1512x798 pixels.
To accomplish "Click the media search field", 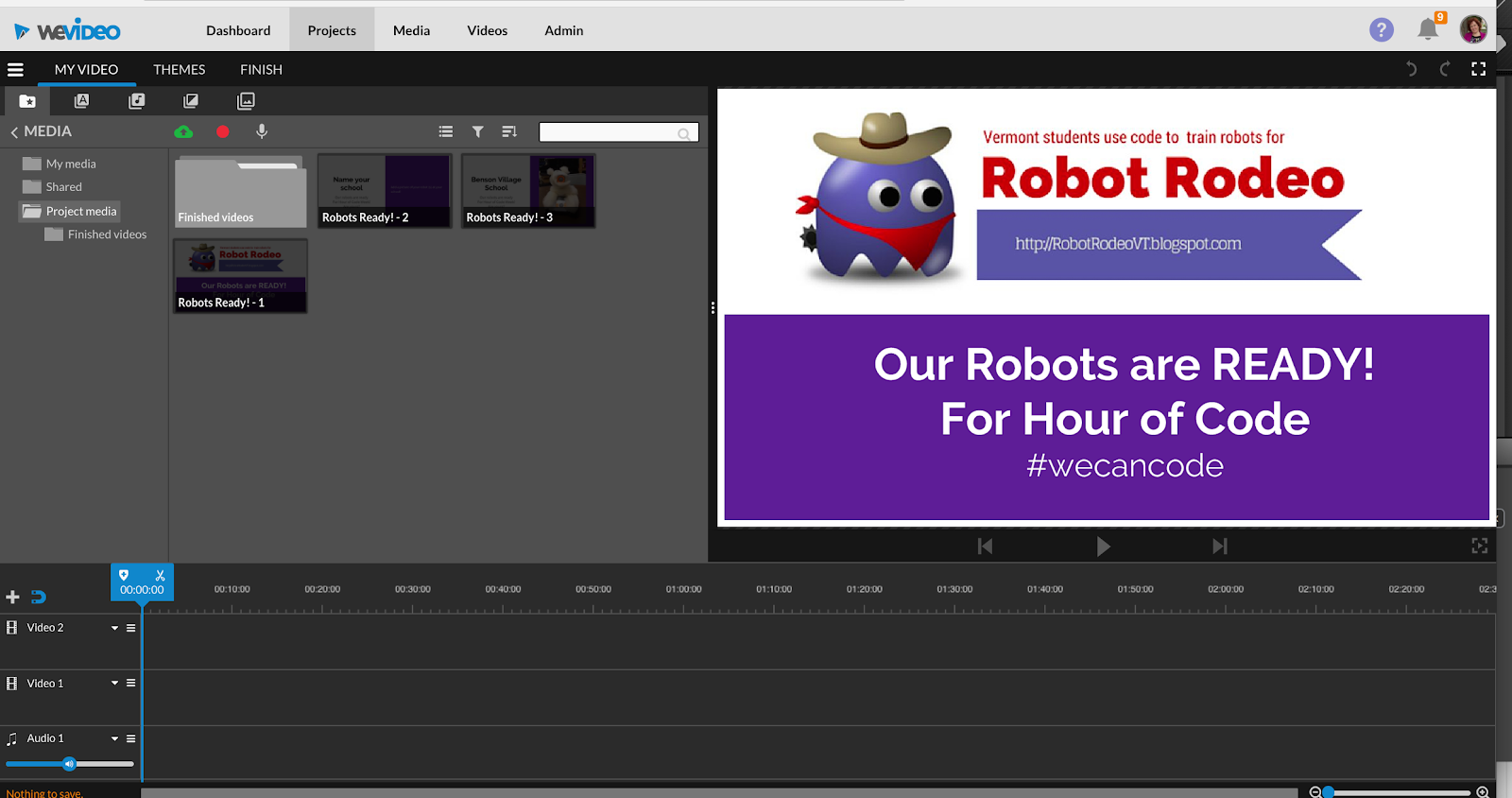I will point(619,132).
